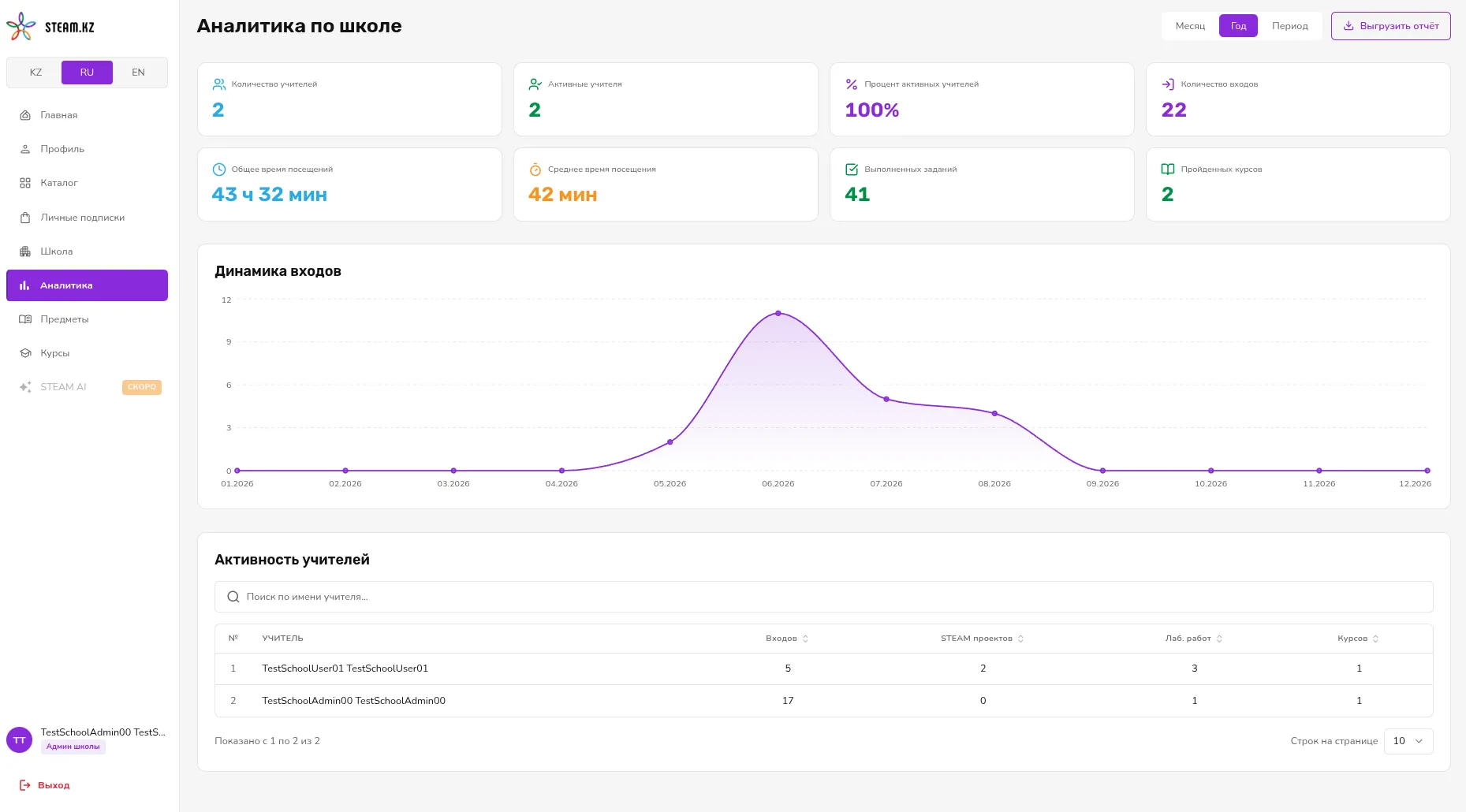1466x812 pixels.
Task: Open Предметы menu item
Action: [x=87, y=319]
